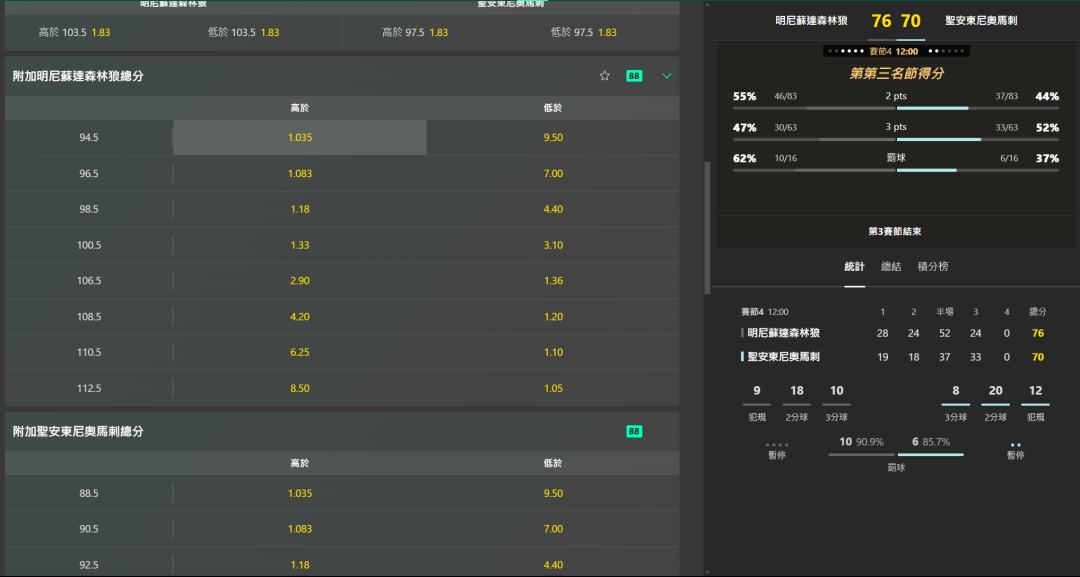The width and height of the screenshot is (1080, 577).
Task: Collapse the 附加明尼蘇達森林狼總分 section with the chevron
Action: click(x=666, y=76)
